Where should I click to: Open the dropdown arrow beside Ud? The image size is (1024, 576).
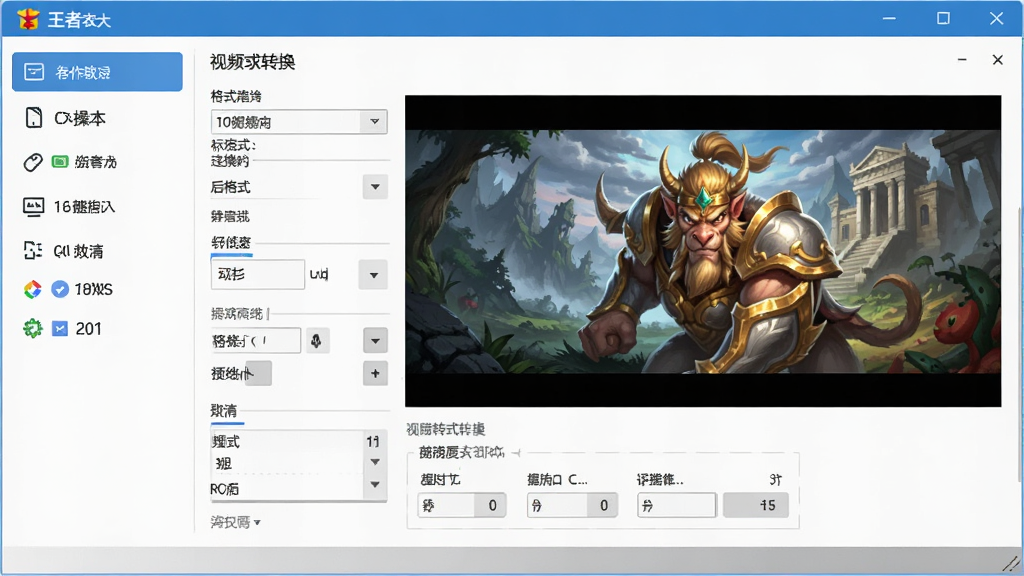tap(374, 275)
